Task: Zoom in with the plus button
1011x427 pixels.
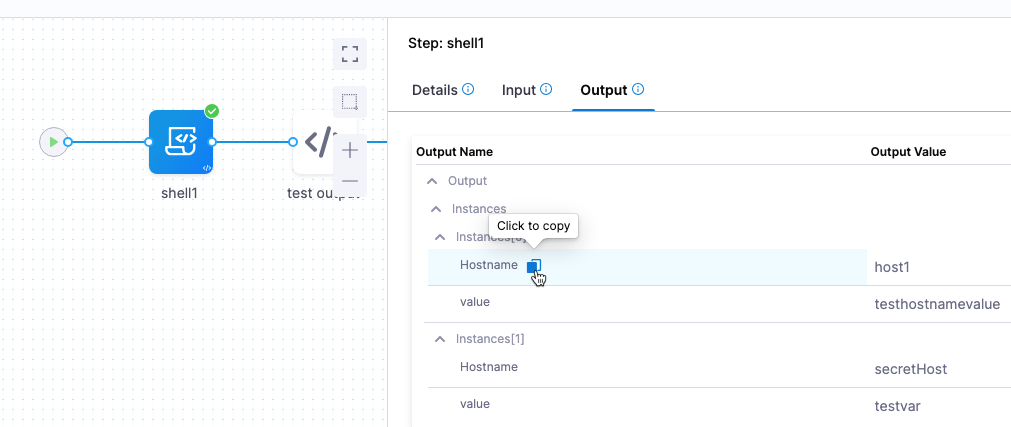Action: 350,151
